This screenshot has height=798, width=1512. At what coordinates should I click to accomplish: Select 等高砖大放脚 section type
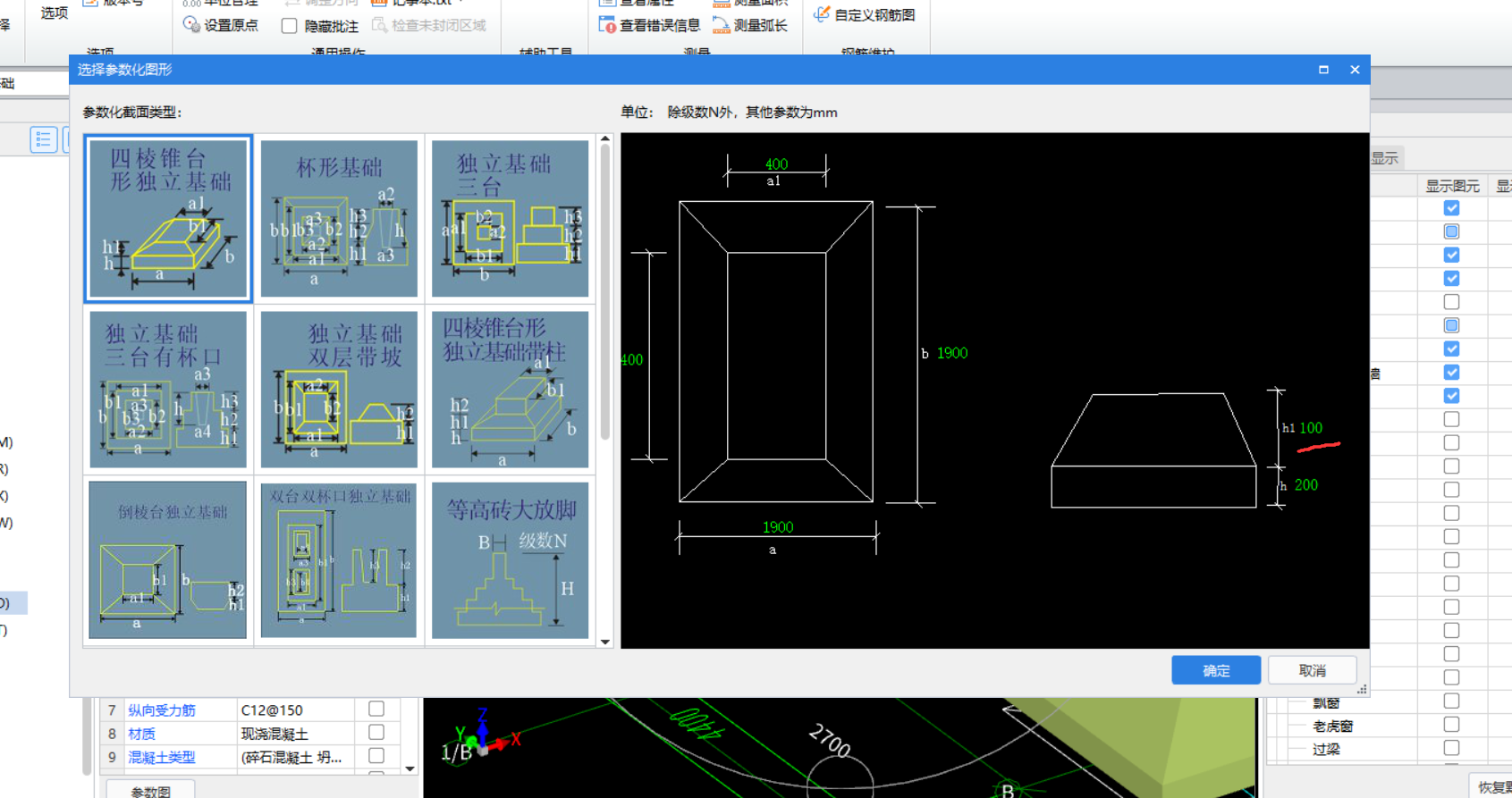click(x=510, y=560)
